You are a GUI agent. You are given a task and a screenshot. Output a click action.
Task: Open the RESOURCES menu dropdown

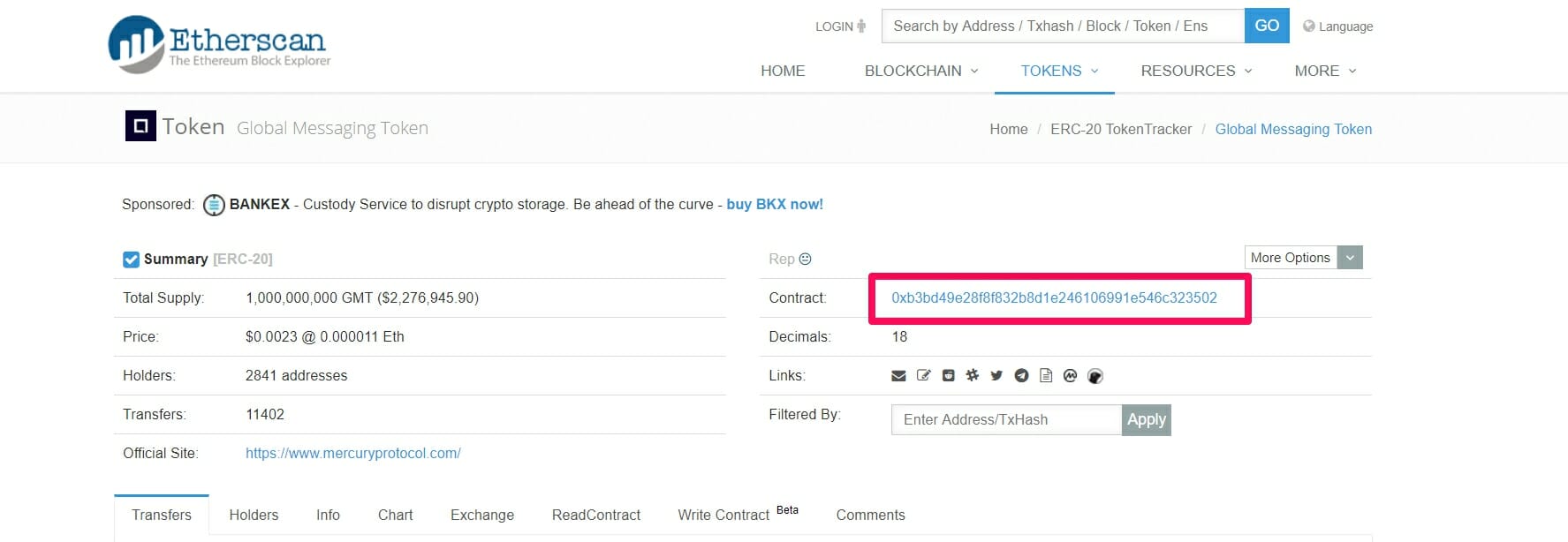pos(1196,71)
